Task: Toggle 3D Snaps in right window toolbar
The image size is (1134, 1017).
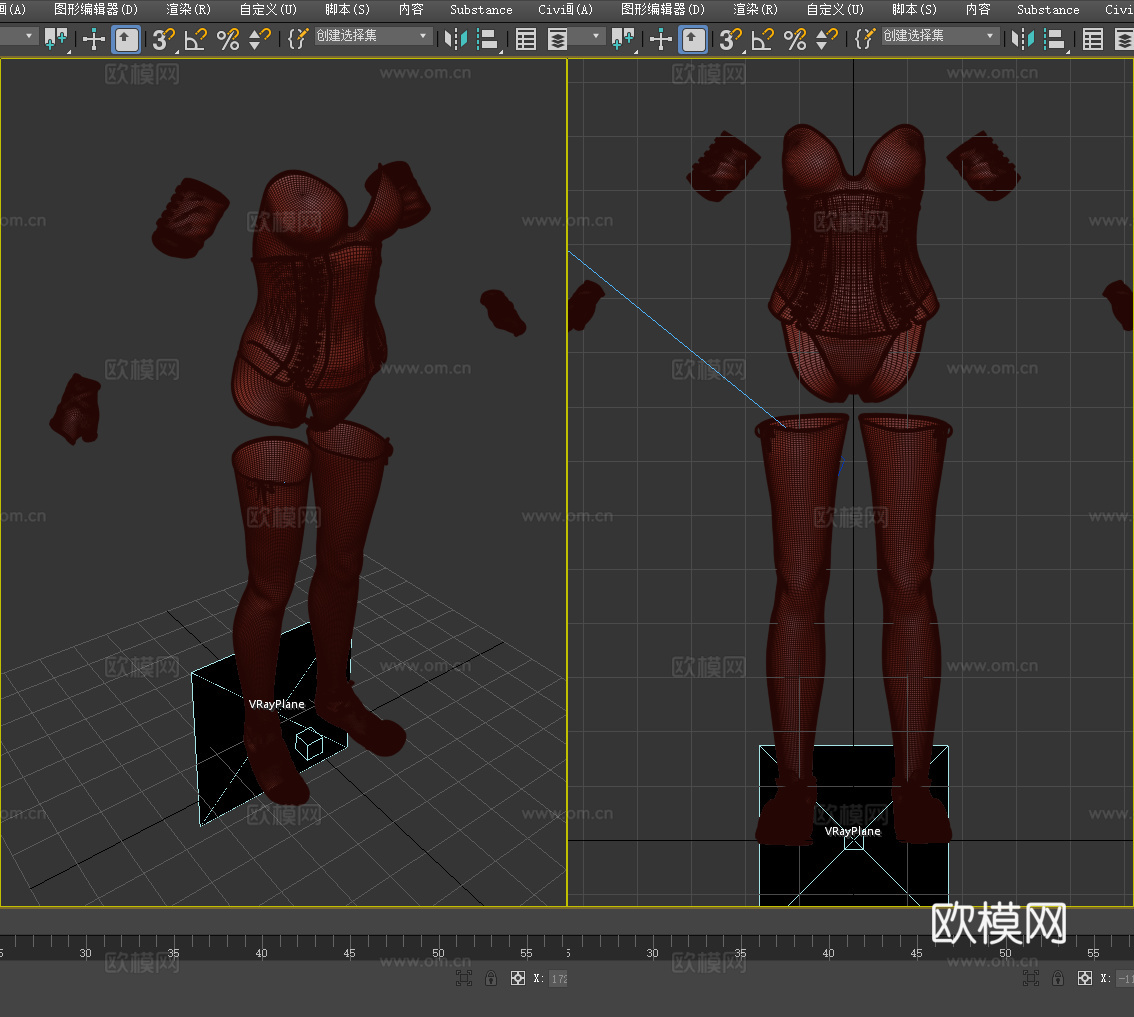Action: [731, 39]
